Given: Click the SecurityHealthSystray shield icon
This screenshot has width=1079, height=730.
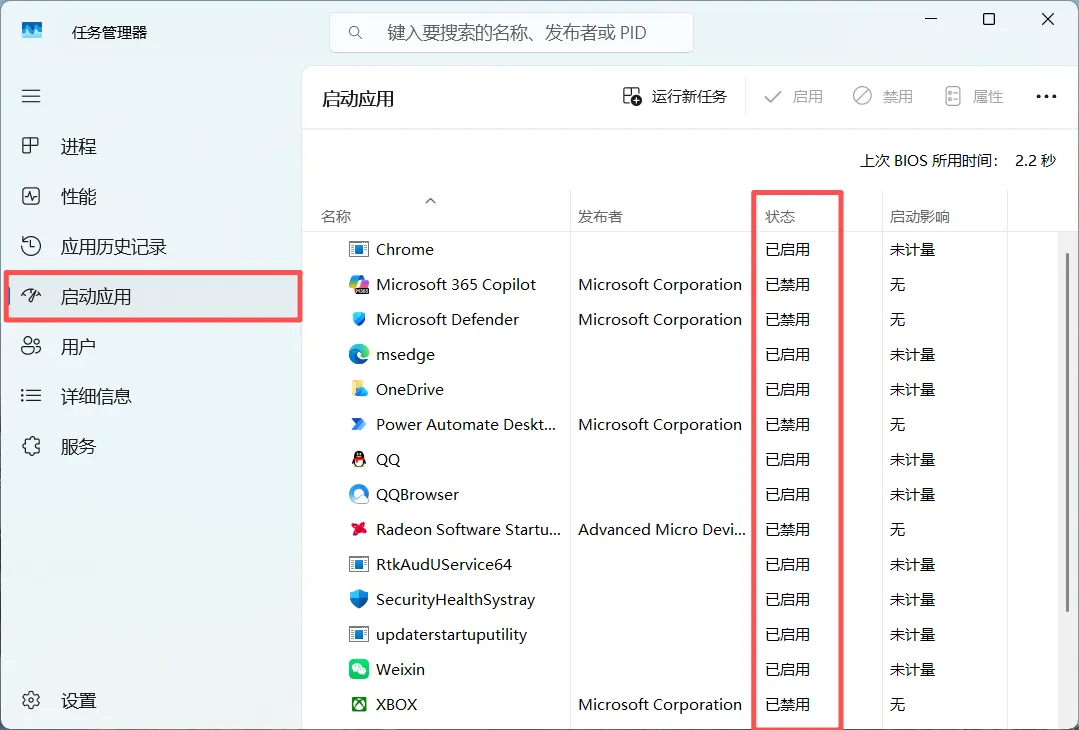Looking at the screenshot, I should point(359,599).
